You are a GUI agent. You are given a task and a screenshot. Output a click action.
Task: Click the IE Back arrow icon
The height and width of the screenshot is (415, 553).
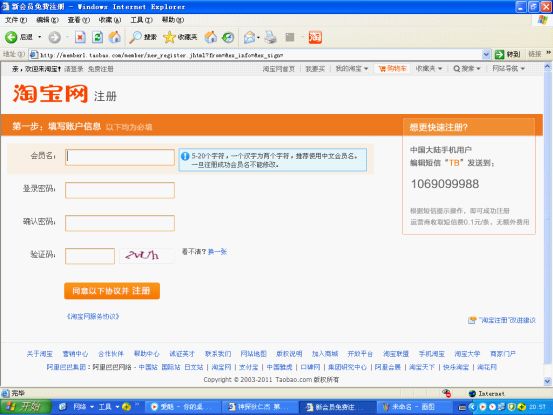coord(11,37)
